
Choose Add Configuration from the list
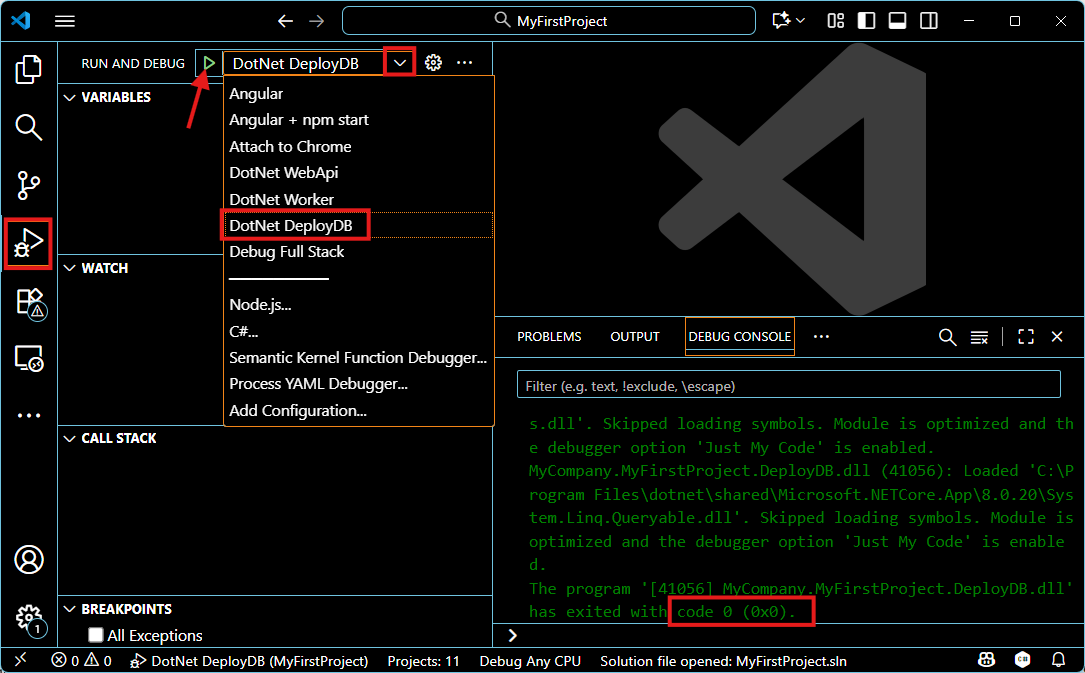coord(299,410)
